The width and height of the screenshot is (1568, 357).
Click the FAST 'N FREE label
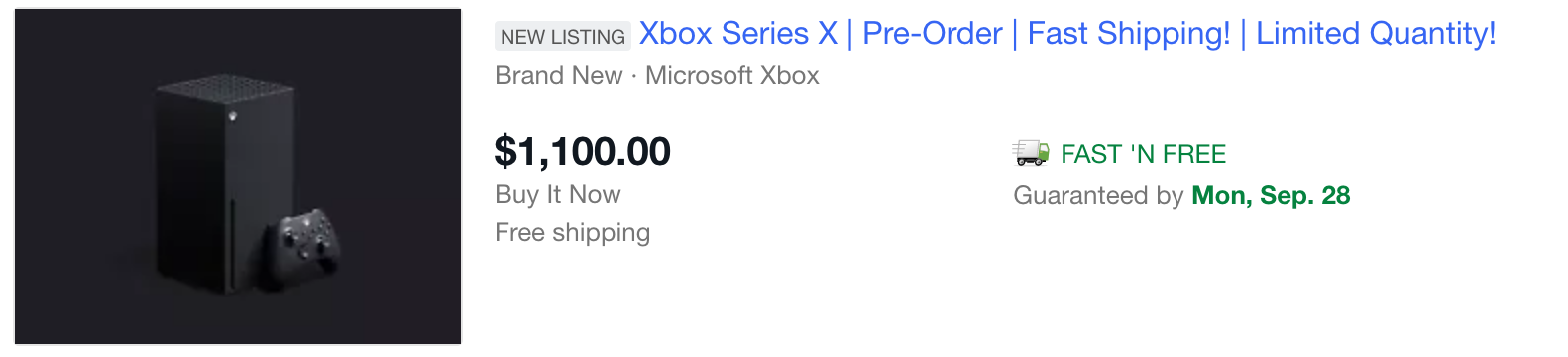click(1144, 154)
